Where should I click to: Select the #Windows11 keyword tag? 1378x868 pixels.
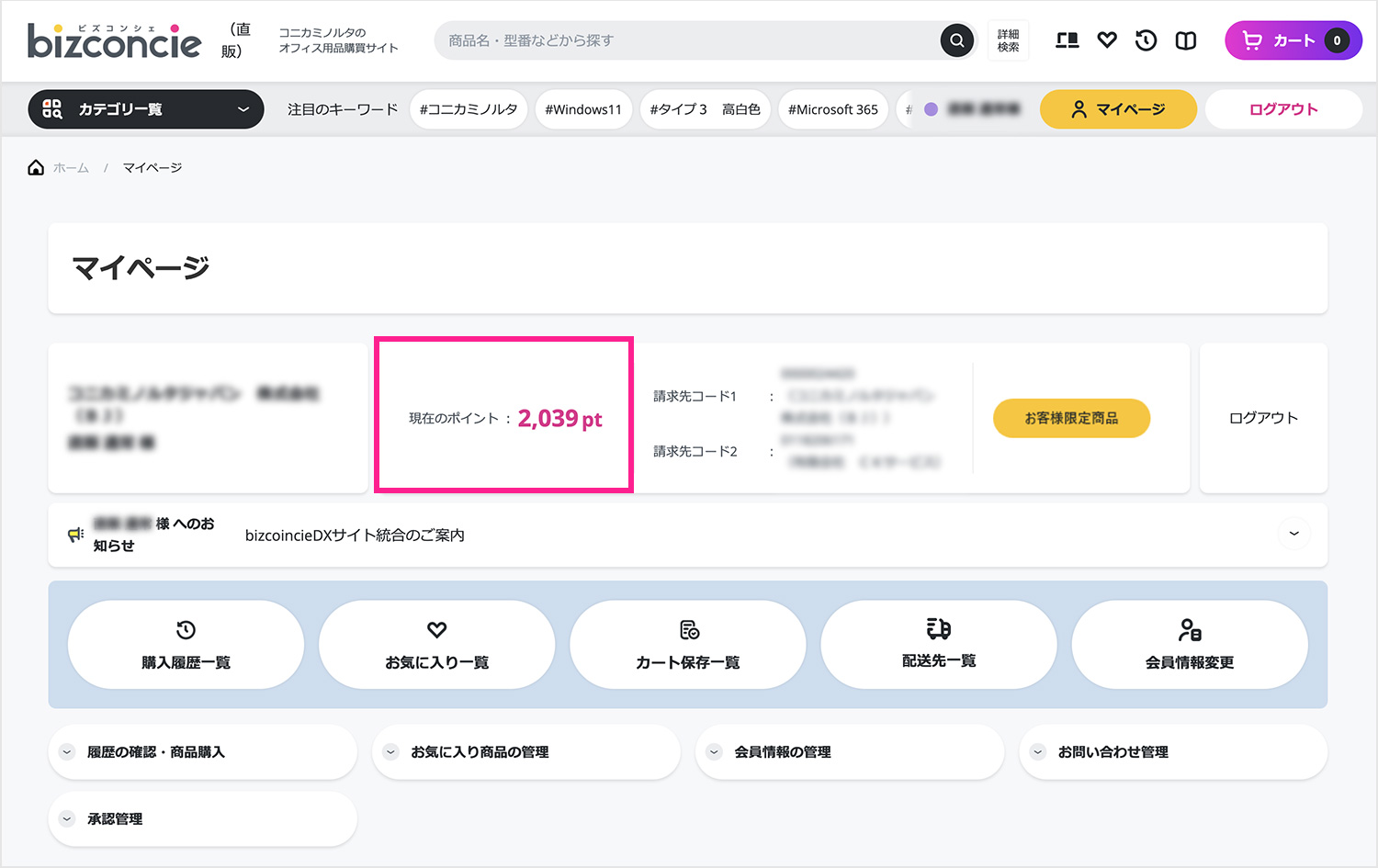(583, 109)
